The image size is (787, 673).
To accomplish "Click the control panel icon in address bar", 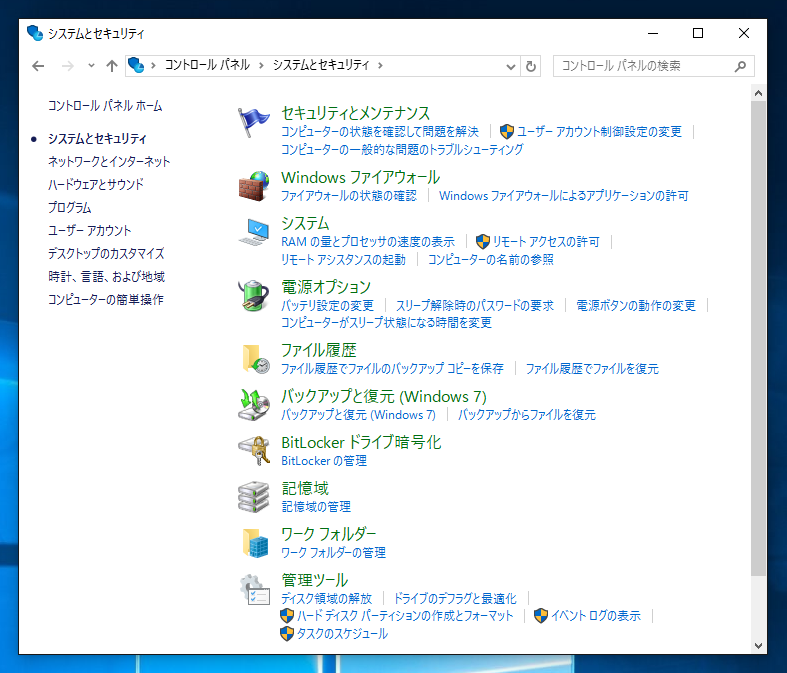I will tap(136, 65).
